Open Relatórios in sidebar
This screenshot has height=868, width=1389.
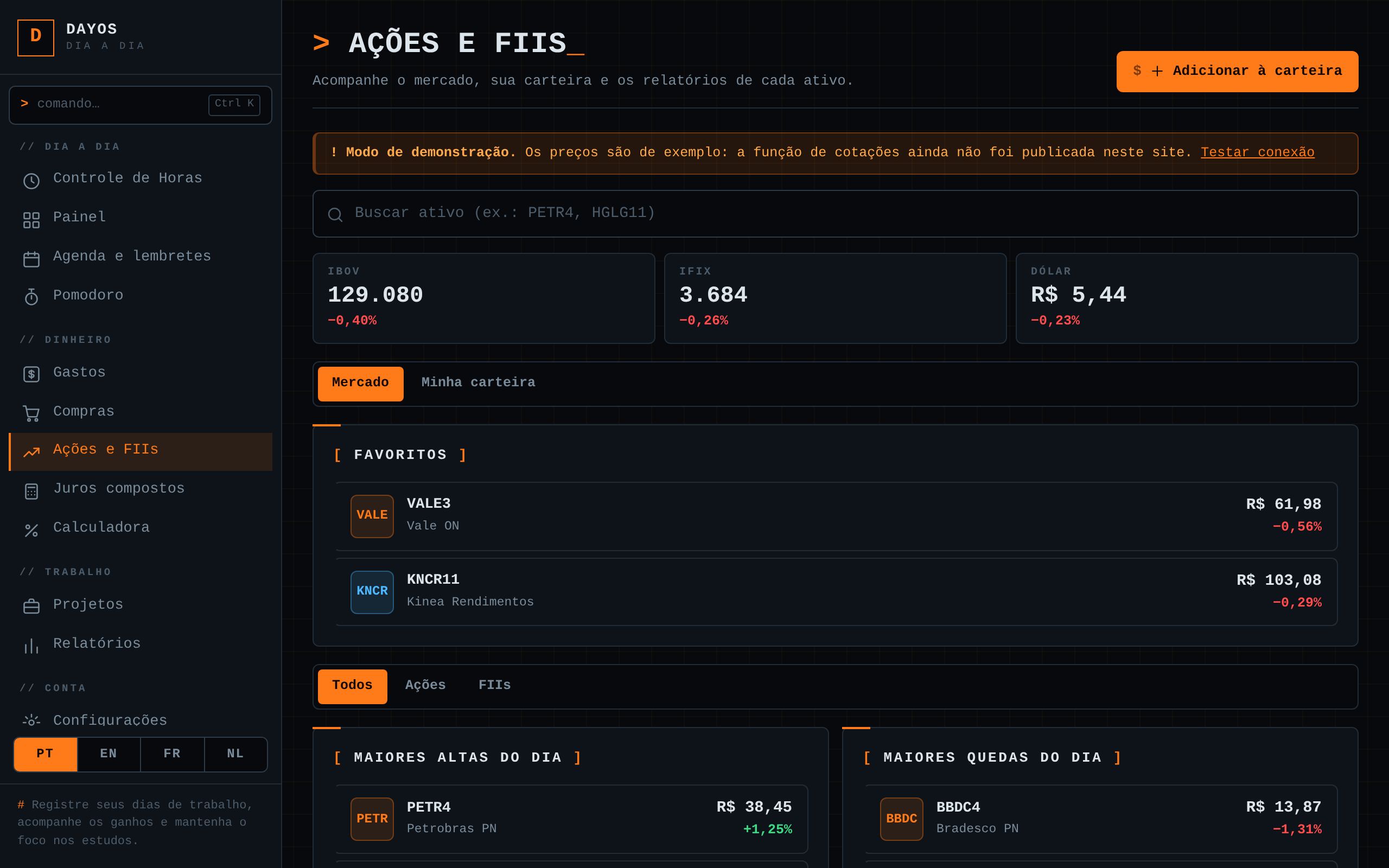[x=141, y=644]
